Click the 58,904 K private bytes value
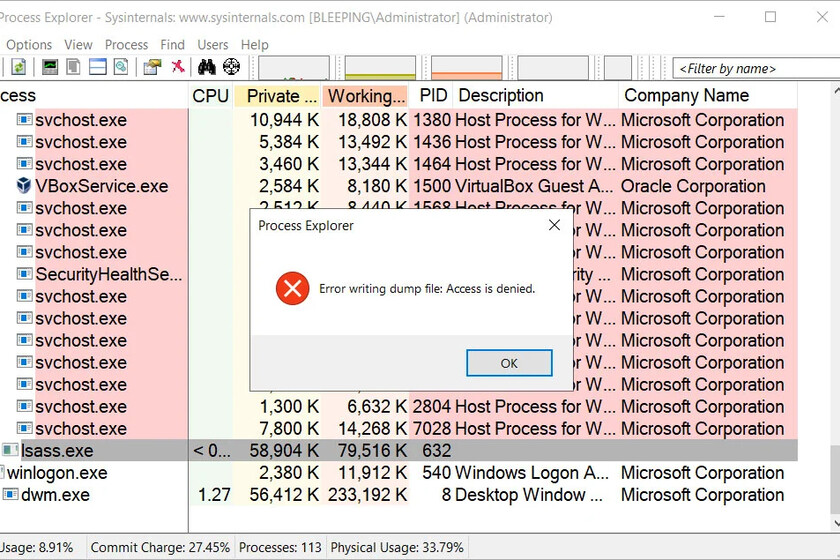This screenshot has height=560, width=840. (x=284, y=451)
